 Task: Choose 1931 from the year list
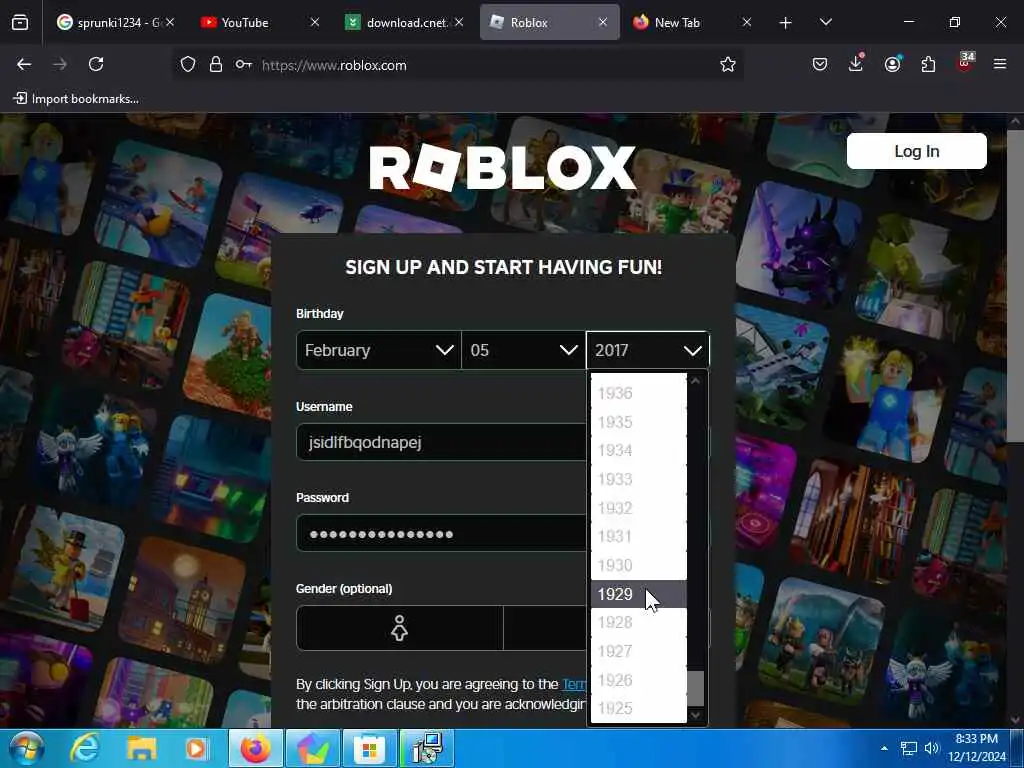(638, 536)
